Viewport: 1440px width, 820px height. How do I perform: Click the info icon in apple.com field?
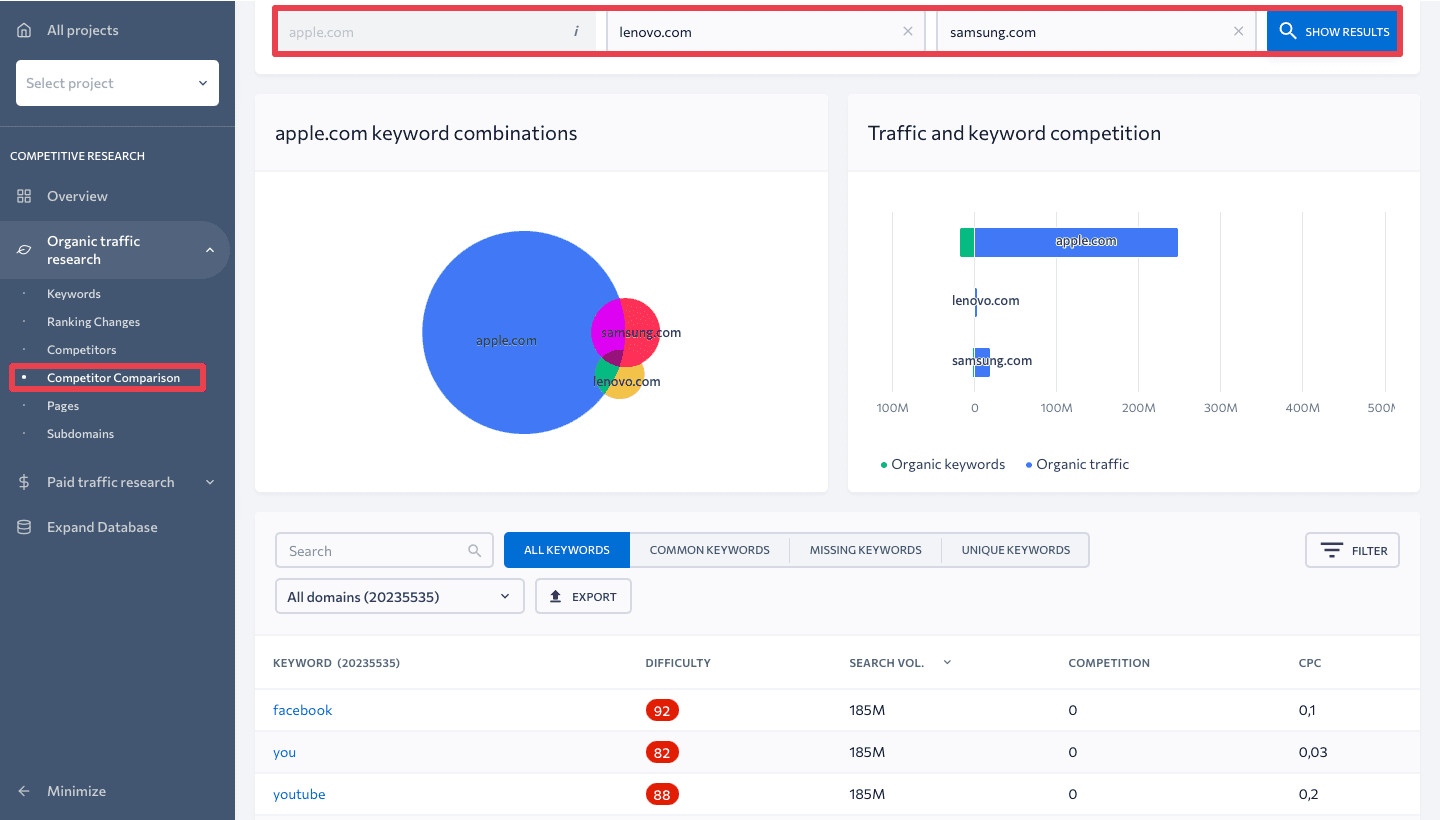coord(576,31)
